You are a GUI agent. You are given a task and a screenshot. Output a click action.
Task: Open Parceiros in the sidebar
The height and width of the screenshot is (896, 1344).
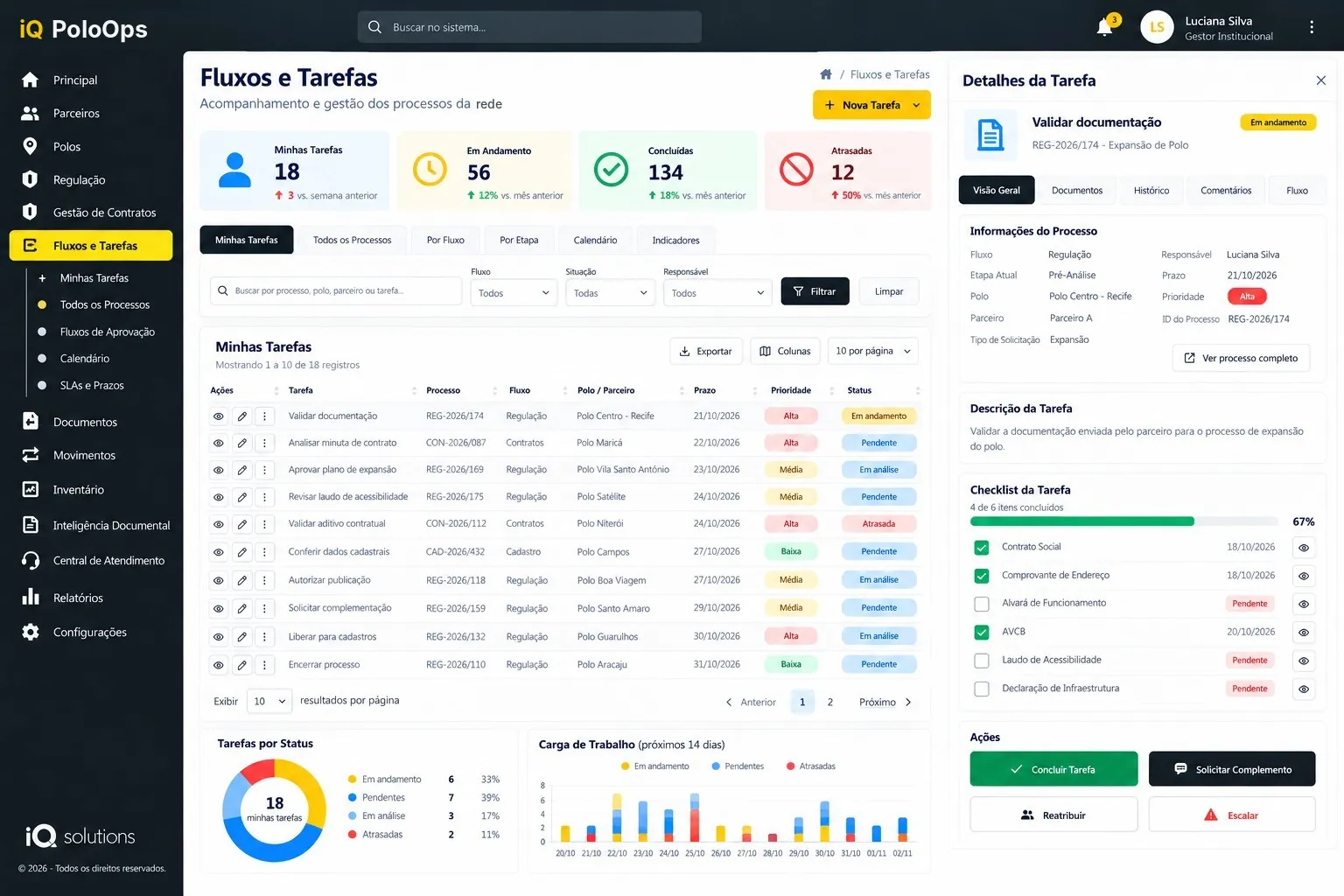[x=76, y=113]
